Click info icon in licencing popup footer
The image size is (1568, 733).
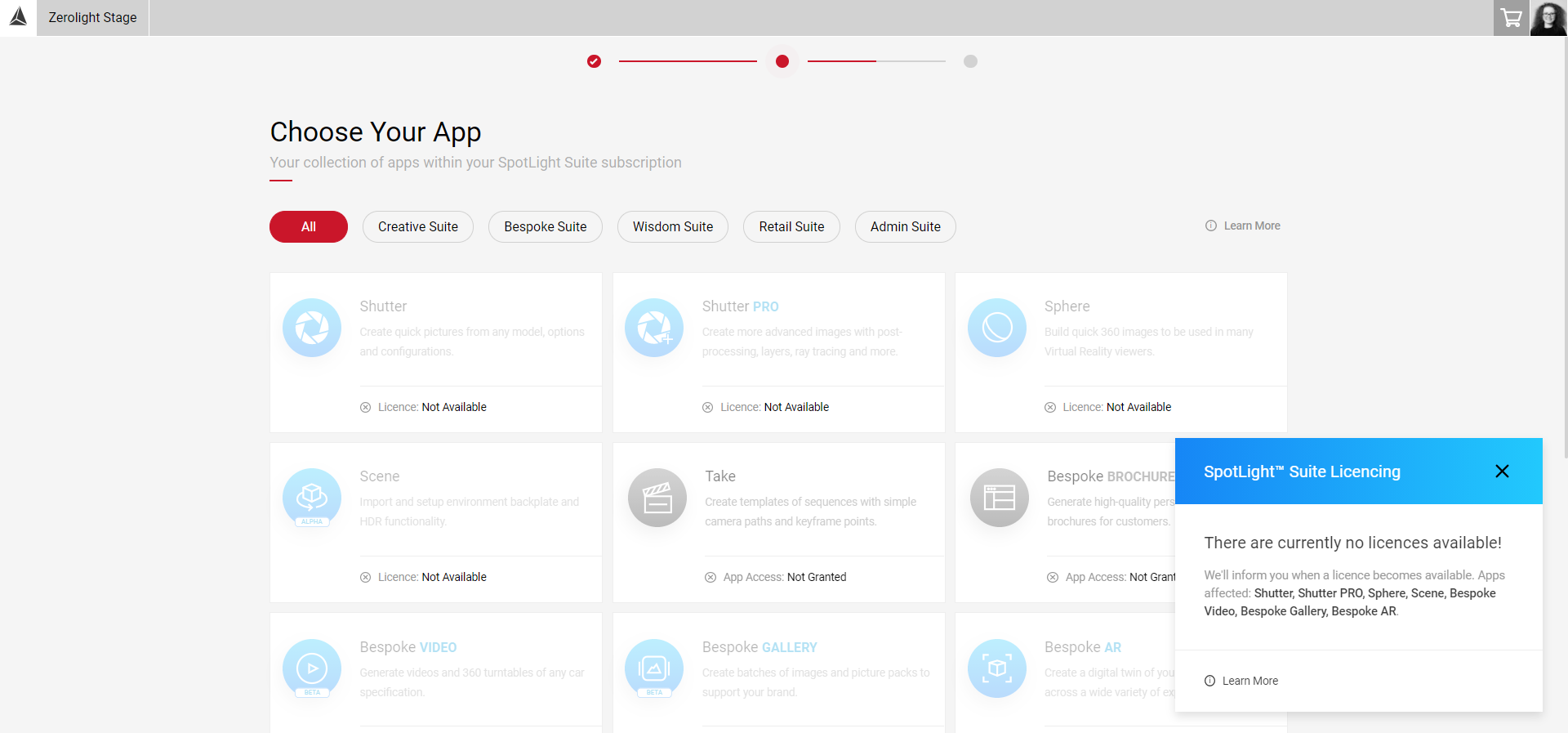1209,681
